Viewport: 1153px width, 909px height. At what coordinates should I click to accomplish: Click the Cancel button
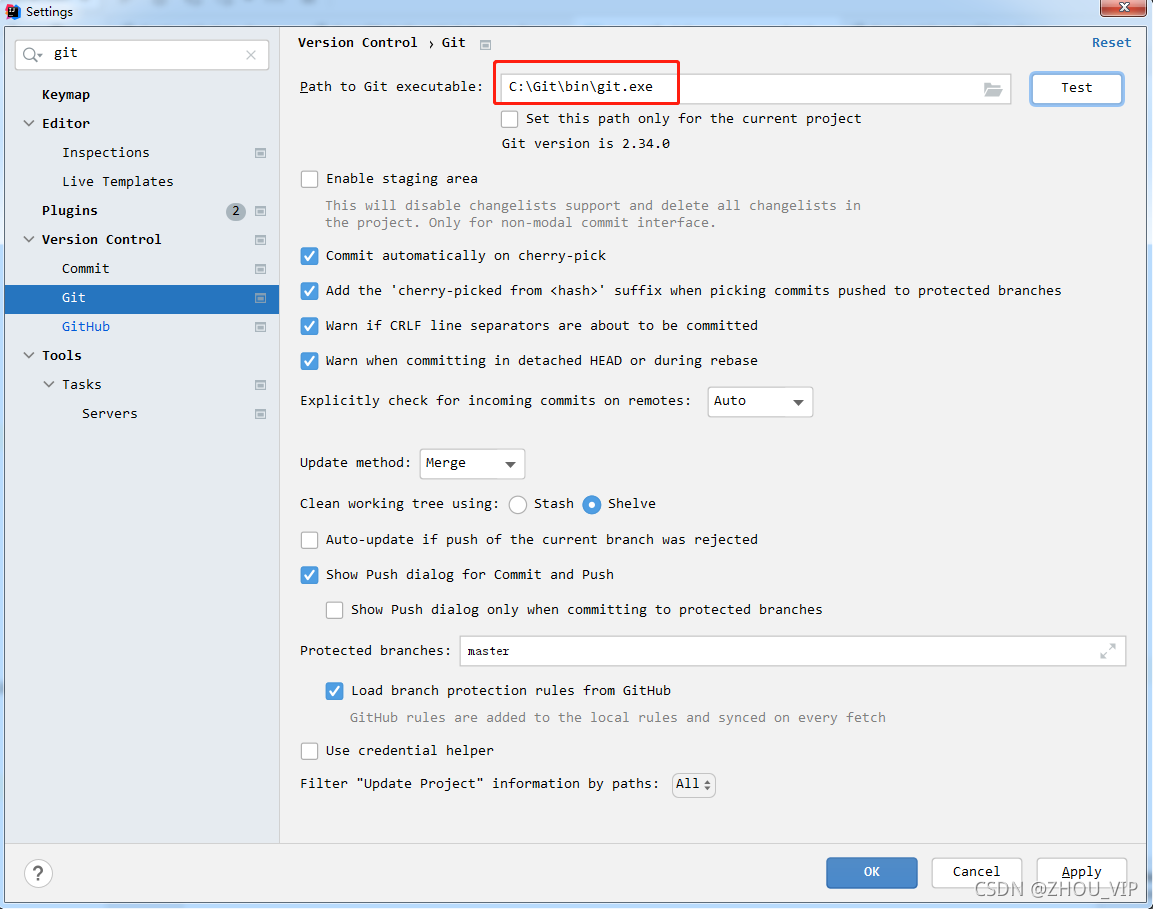pyautogui.click(x=977, y=872)
